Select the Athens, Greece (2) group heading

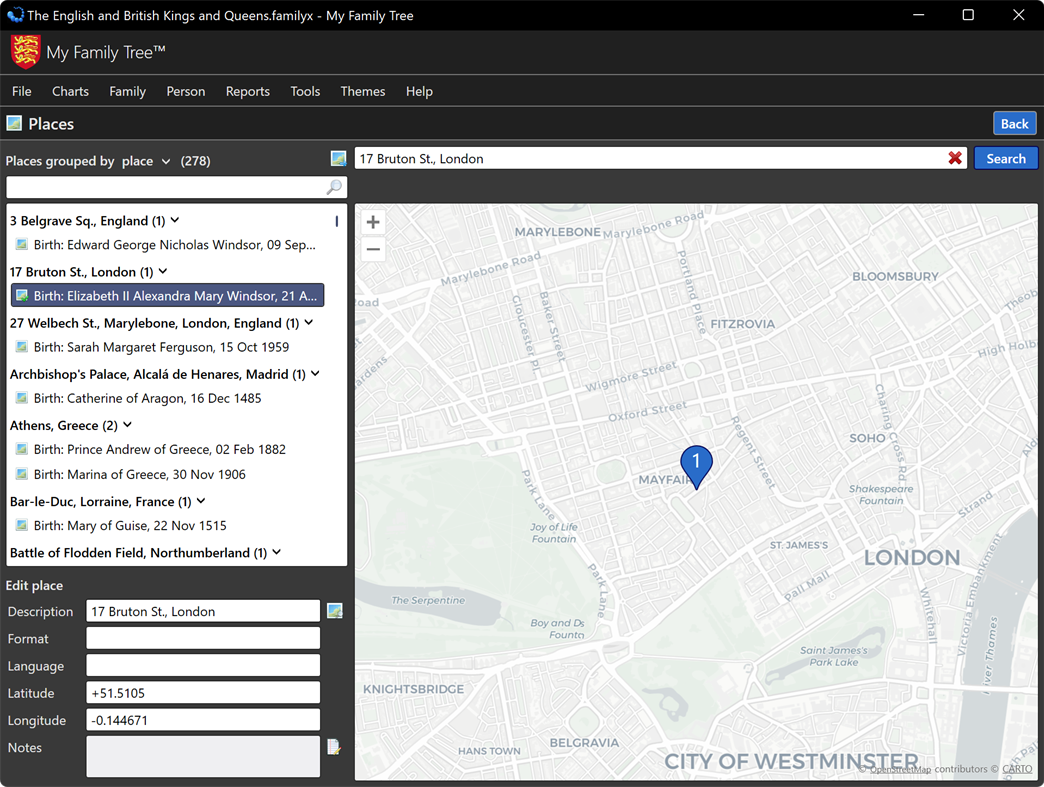(x=64, y=425)
